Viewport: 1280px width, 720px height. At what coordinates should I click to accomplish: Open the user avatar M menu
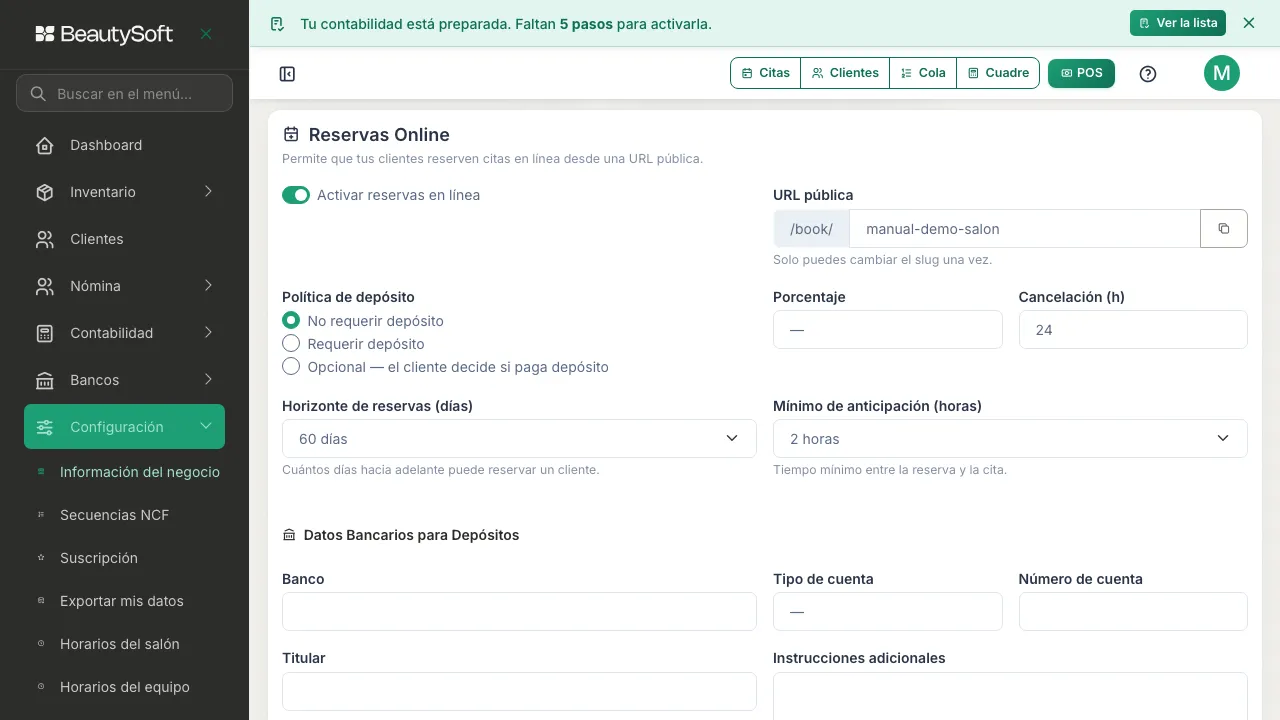click(1222, 73)
